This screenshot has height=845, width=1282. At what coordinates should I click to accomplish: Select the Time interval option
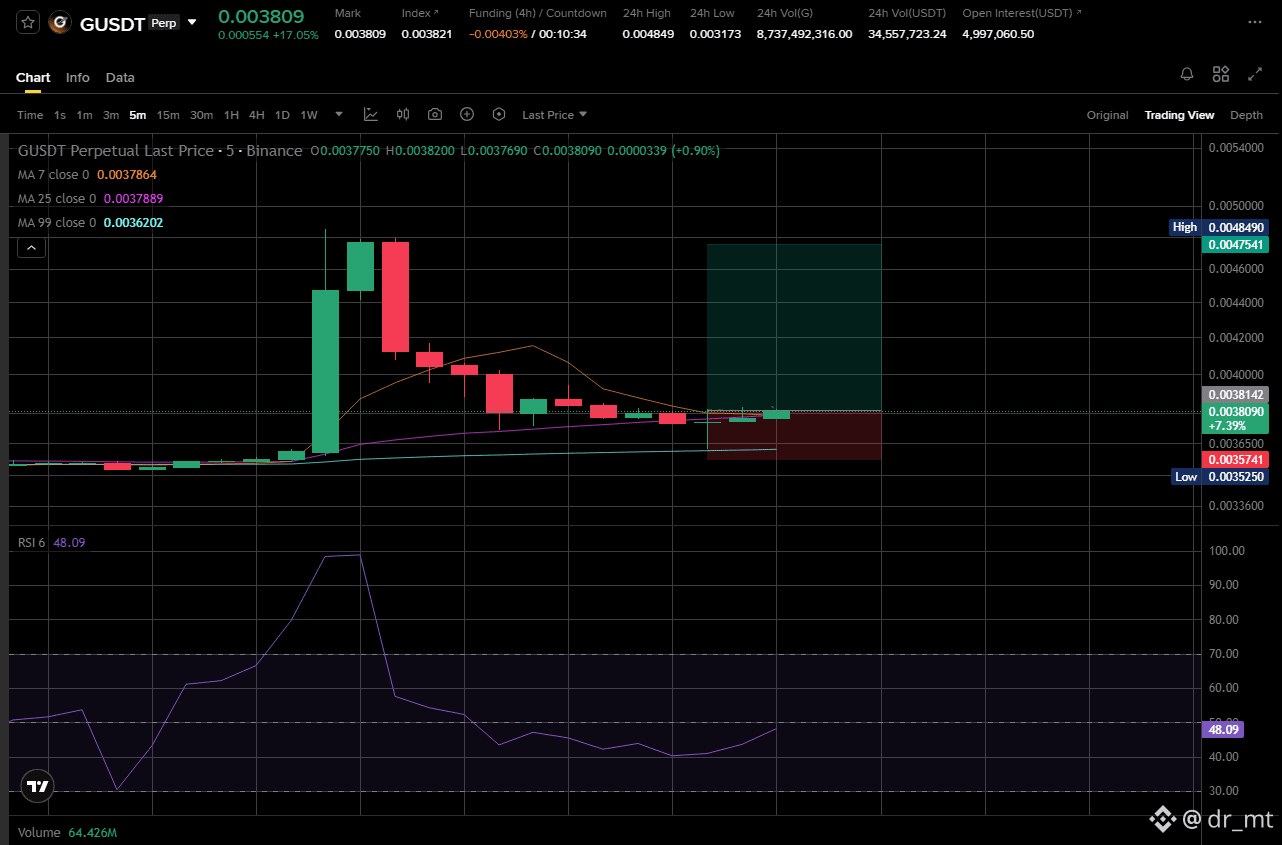[x=30, y=115]
